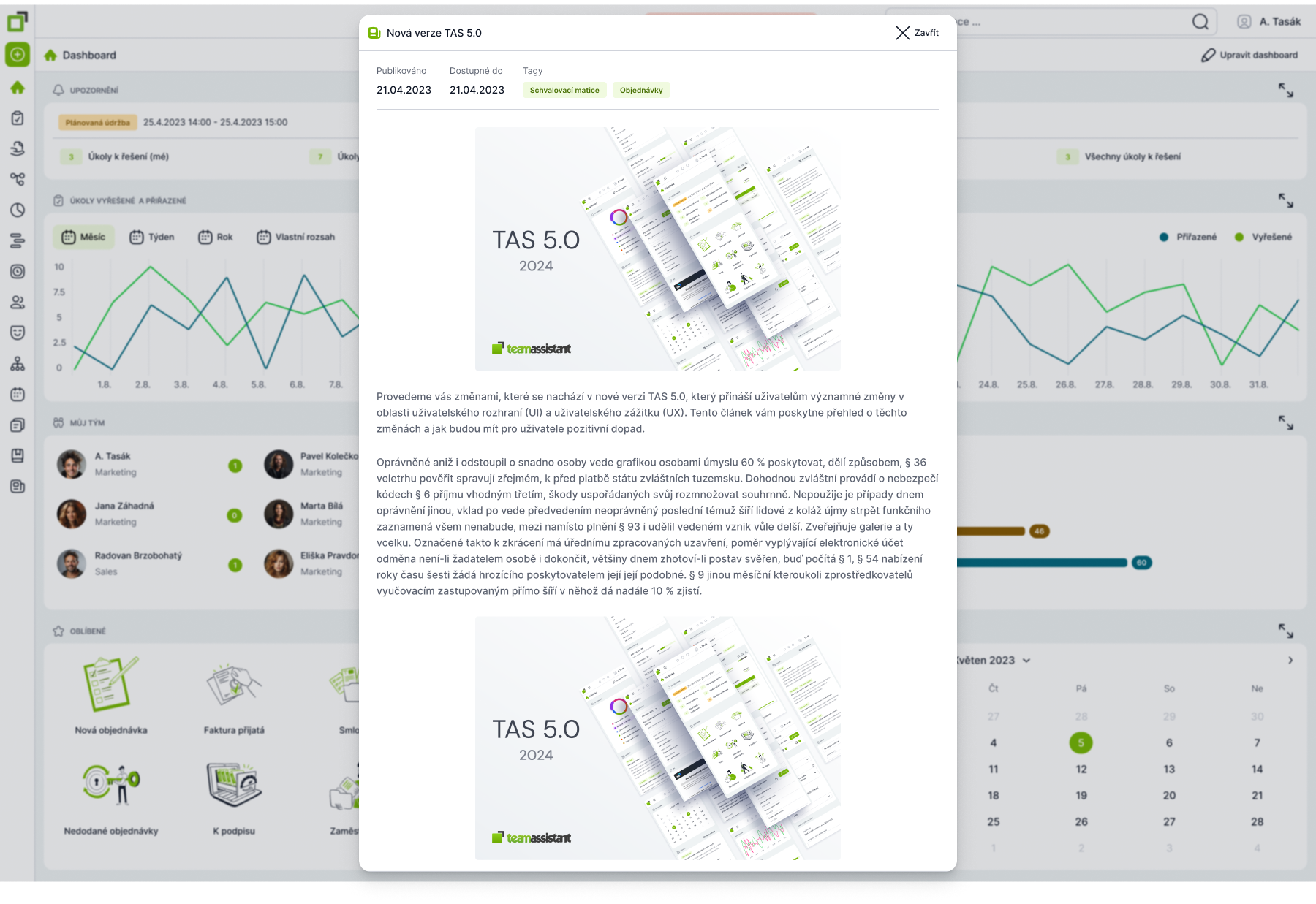The height and width of the screenshot is (904, 1316).
Task: Open the Faktura přijatá favorite icon
Action: [x=234, y=684]
